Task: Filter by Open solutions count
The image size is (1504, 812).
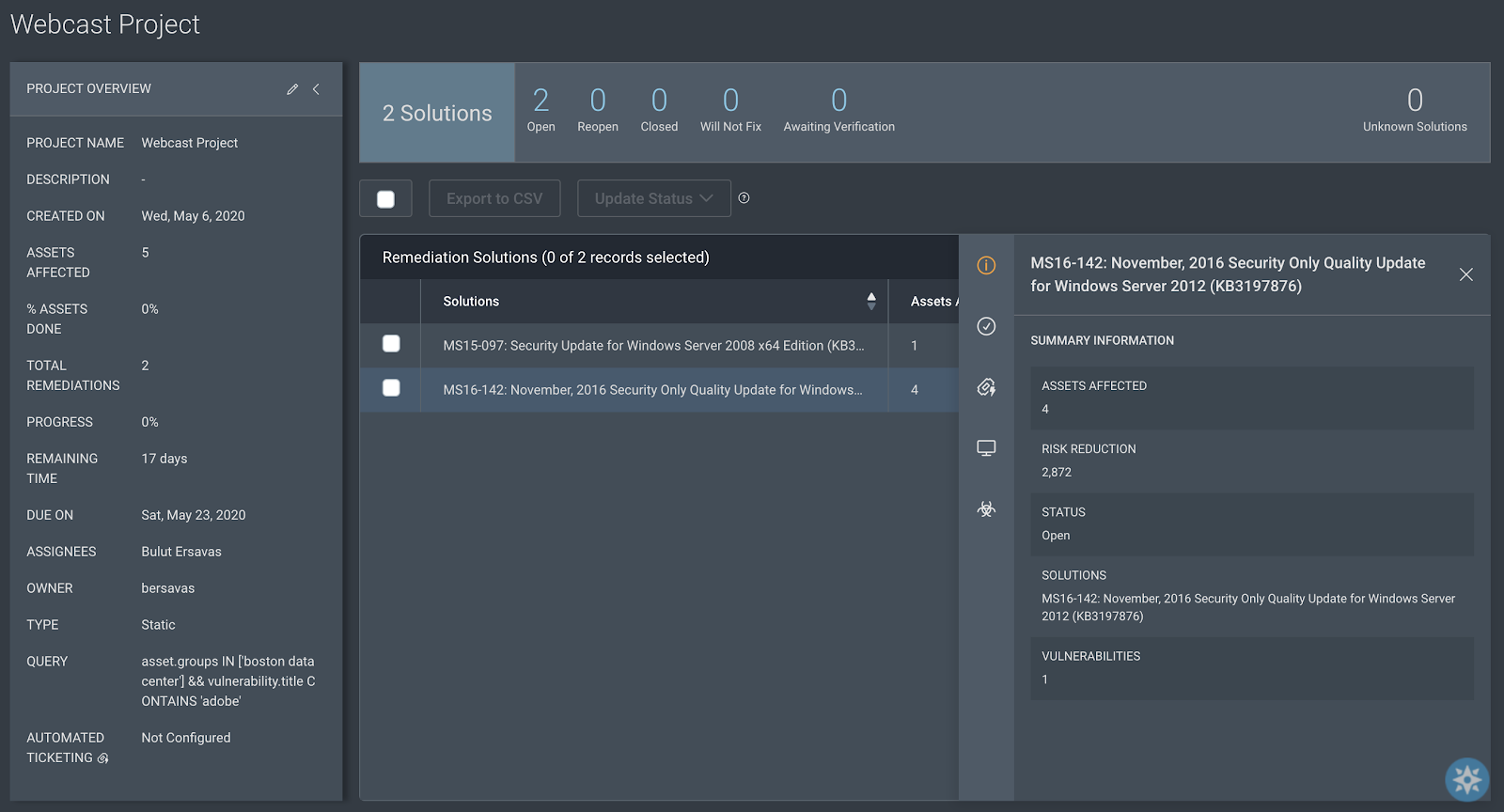Action: point(540,110)
